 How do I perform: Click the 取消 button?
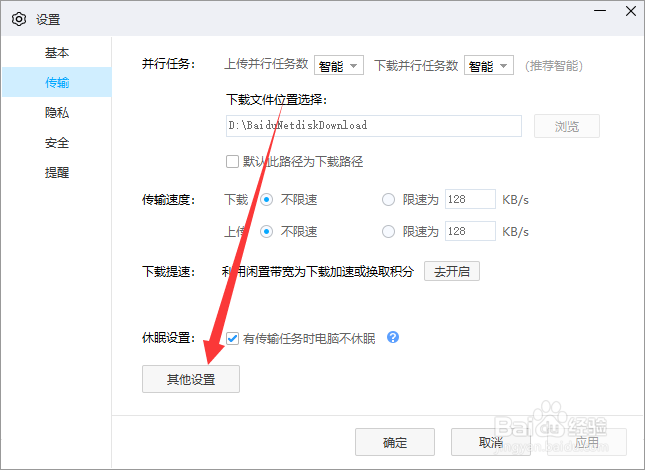[x=491, y=442]
